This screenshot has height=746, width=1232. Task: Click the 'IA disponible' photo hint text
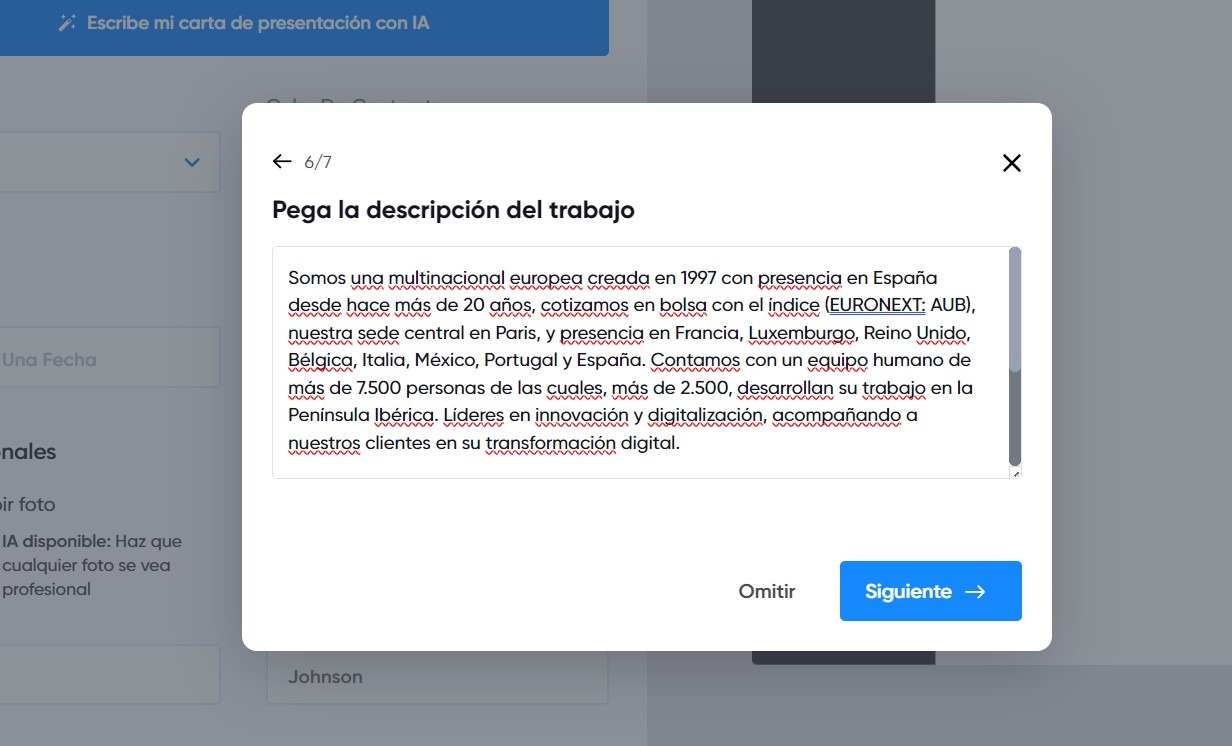[x=92, y=564]
